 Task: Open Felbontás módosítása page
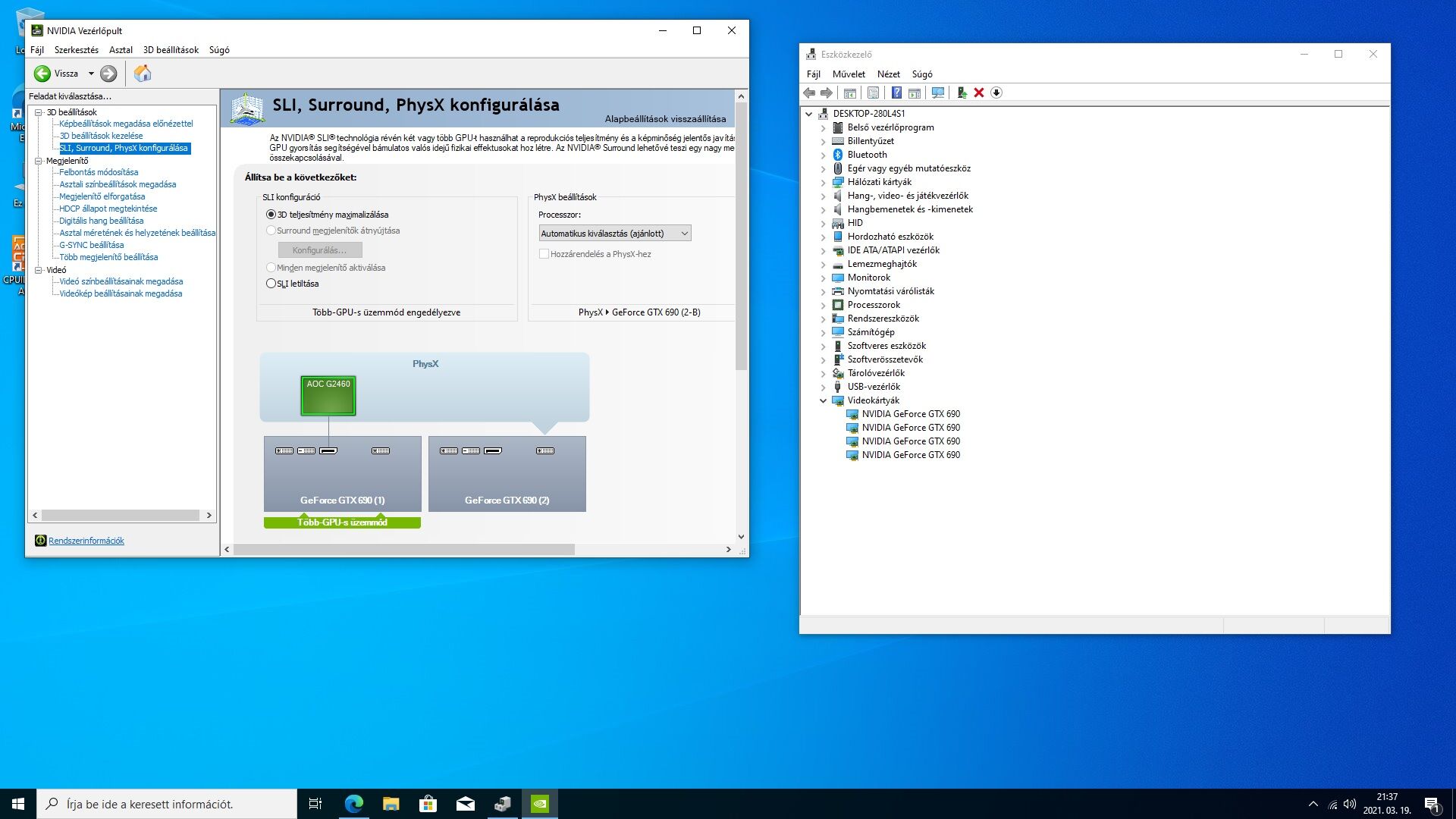[99, 172]
